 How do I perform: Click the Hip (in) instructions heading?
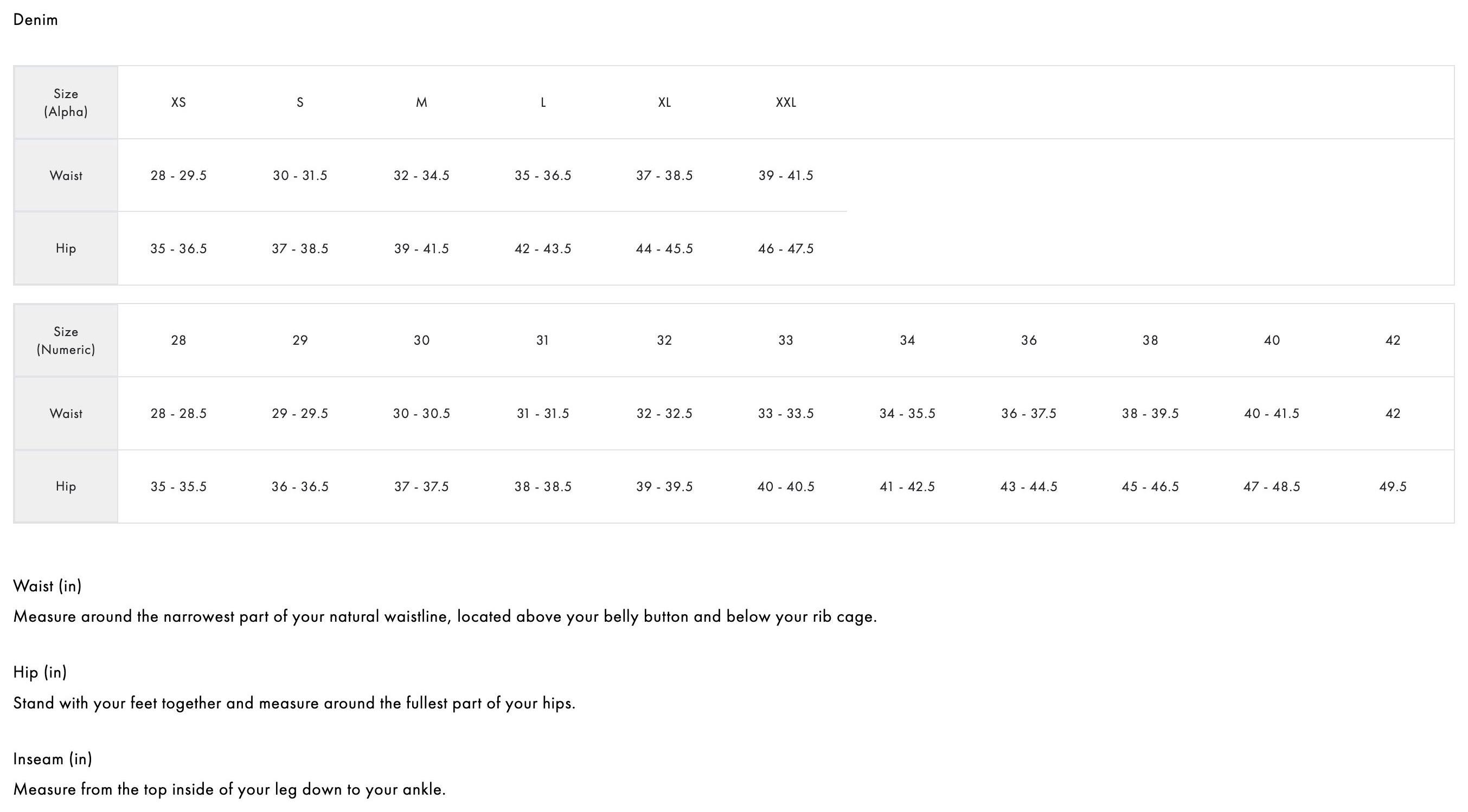pyautogui.click(x=40, y=673)
